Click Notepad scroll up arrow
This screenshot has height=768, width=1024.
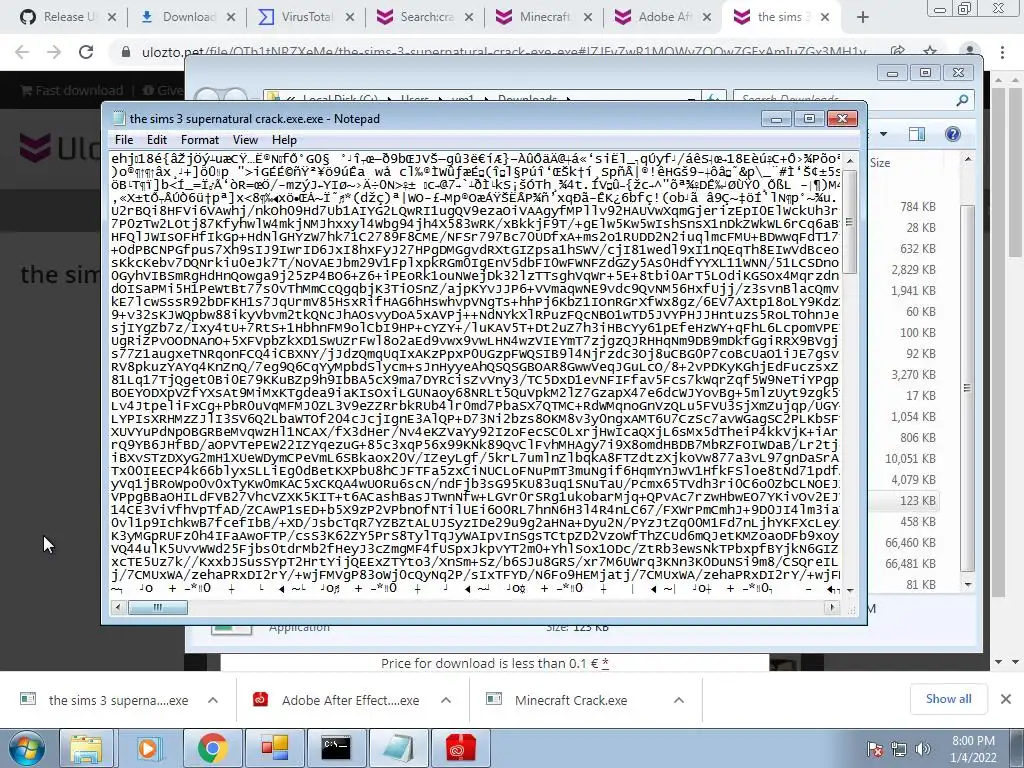850,160
